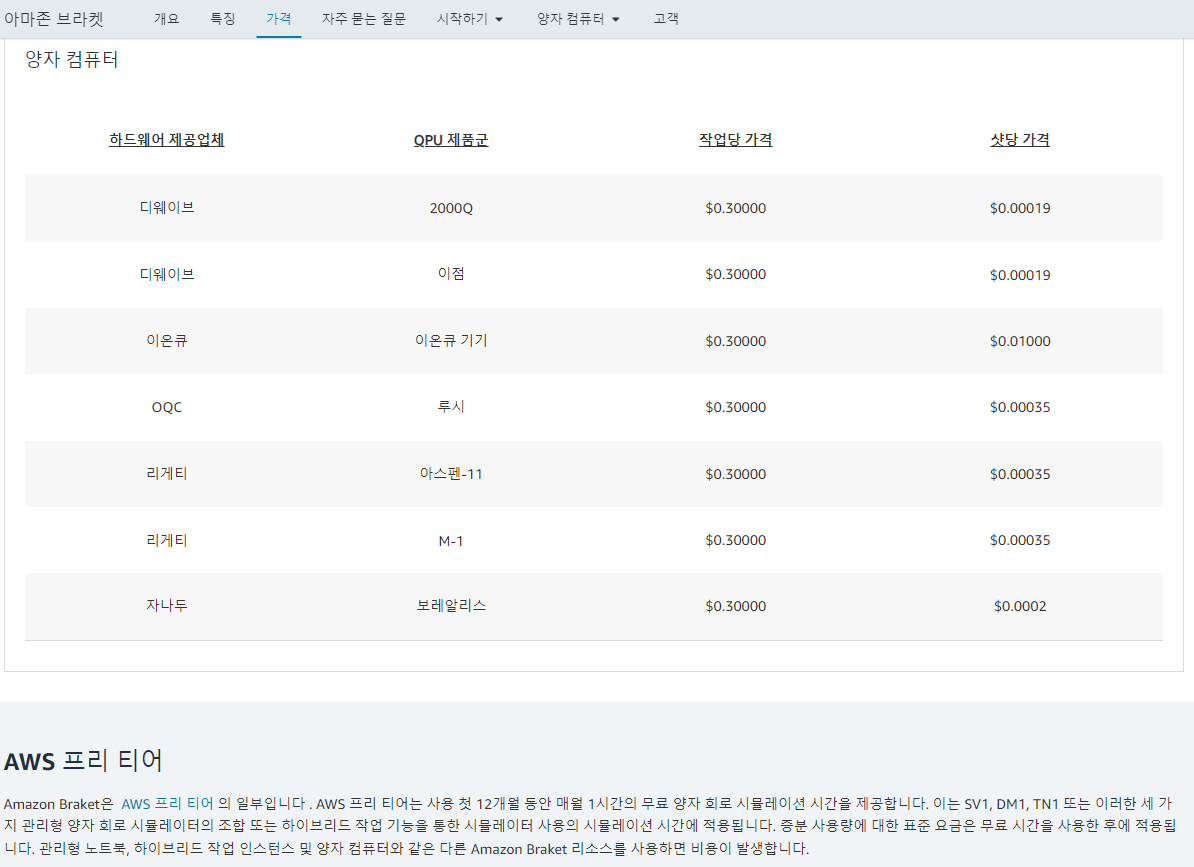Select the 아스펜-11 cell
The width and height of the screenshot is (1194, 867).
click(451, 473)
